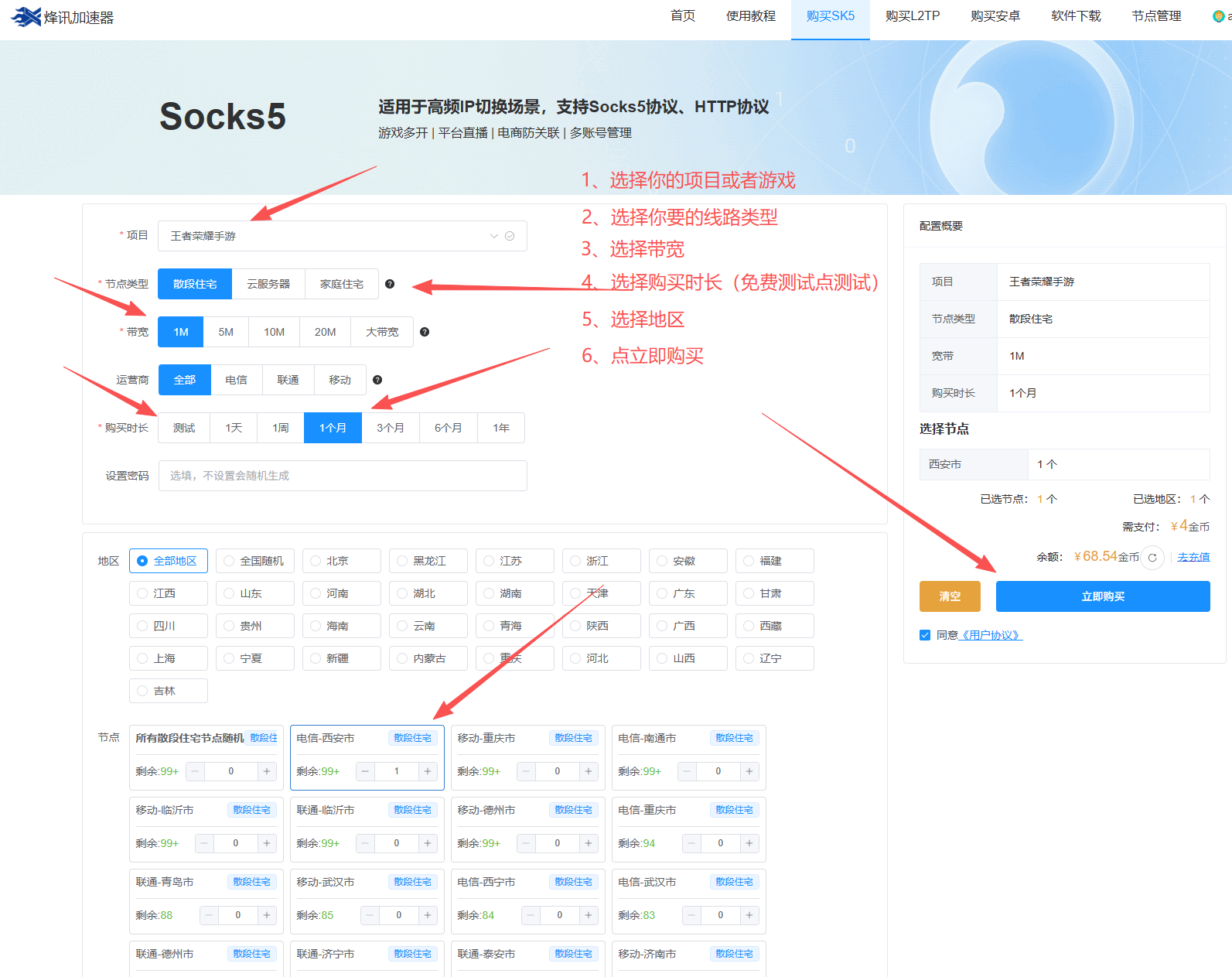Click minus on the 移动-重庆市 node card
Viewport: 1232px width, 977px height.
point(526,771)
